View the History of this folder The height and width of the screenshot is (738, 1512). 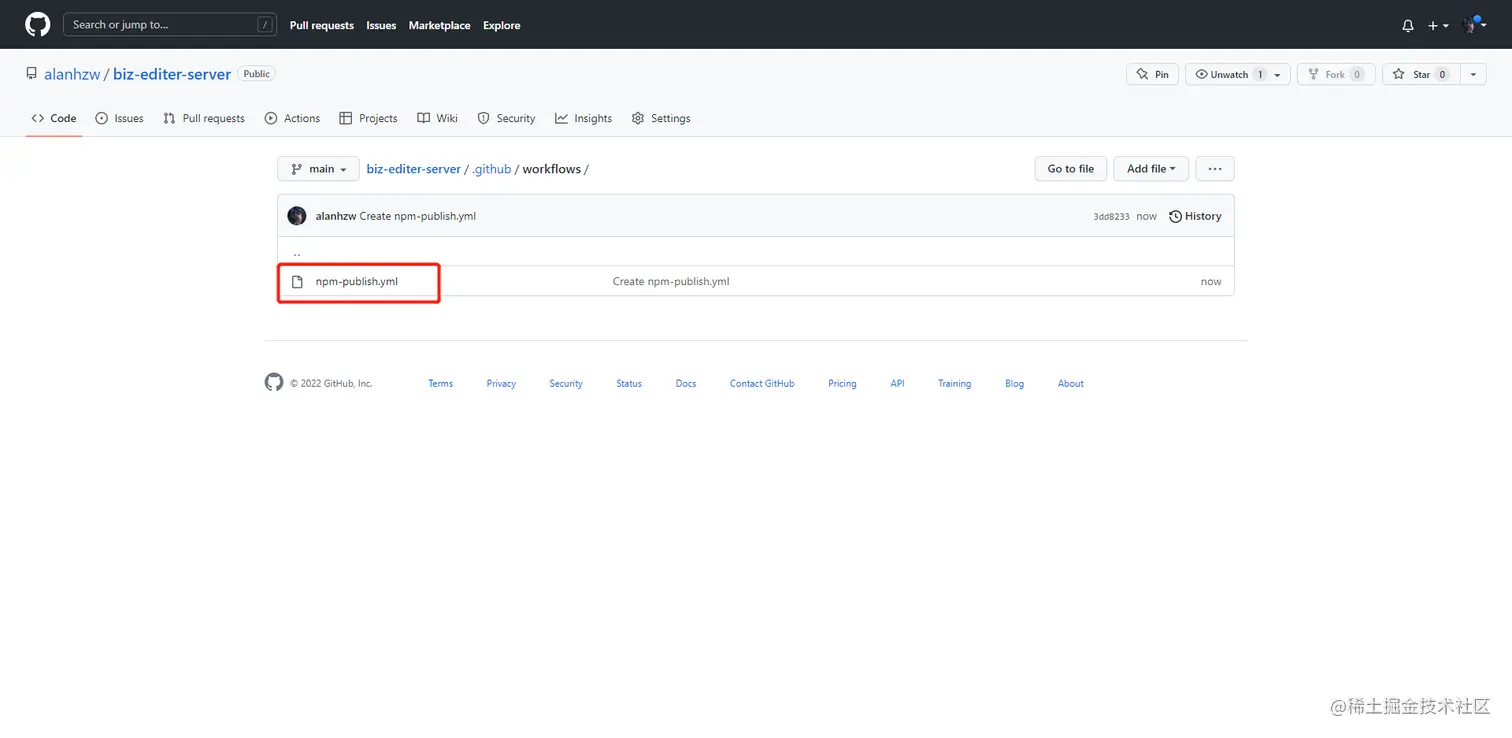(1195, 216)
